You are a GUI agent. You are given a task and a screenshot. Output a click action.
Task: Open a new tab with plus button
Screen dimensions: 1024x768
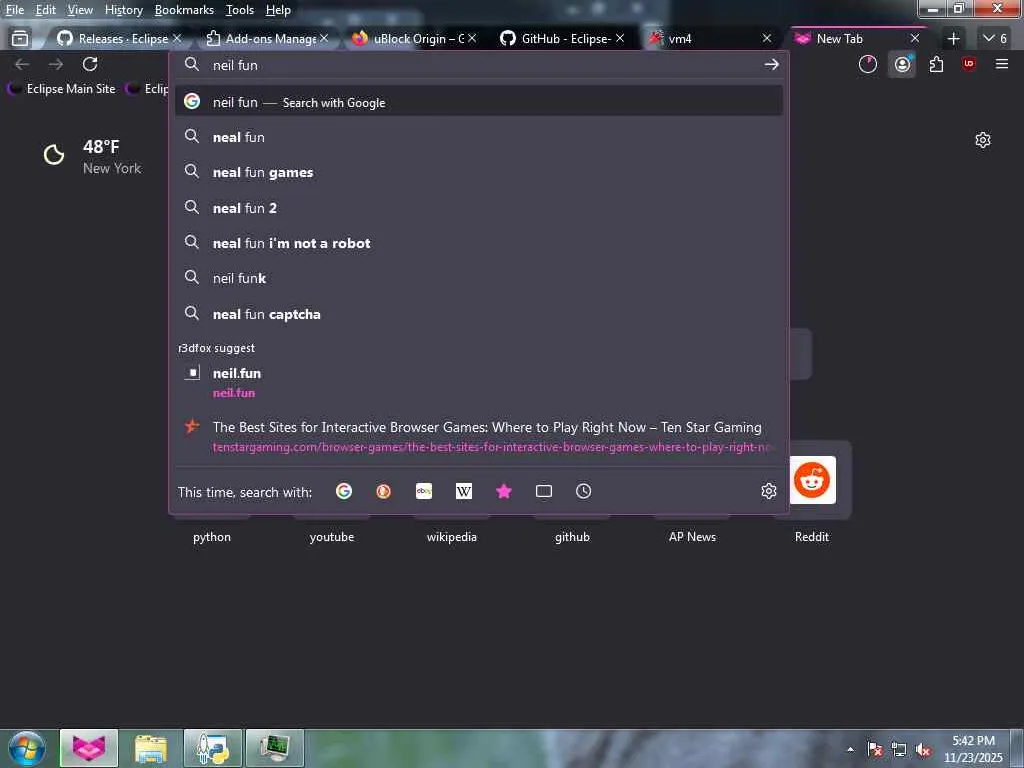click(953, 39)
